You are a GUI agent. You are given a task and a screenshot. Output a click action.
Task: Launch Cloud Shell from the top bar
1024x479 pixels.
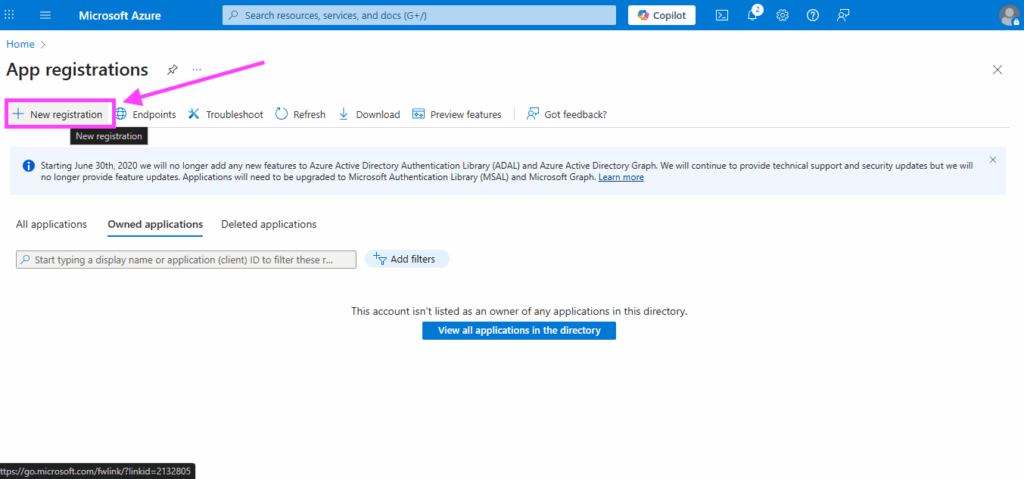point(721,15)
